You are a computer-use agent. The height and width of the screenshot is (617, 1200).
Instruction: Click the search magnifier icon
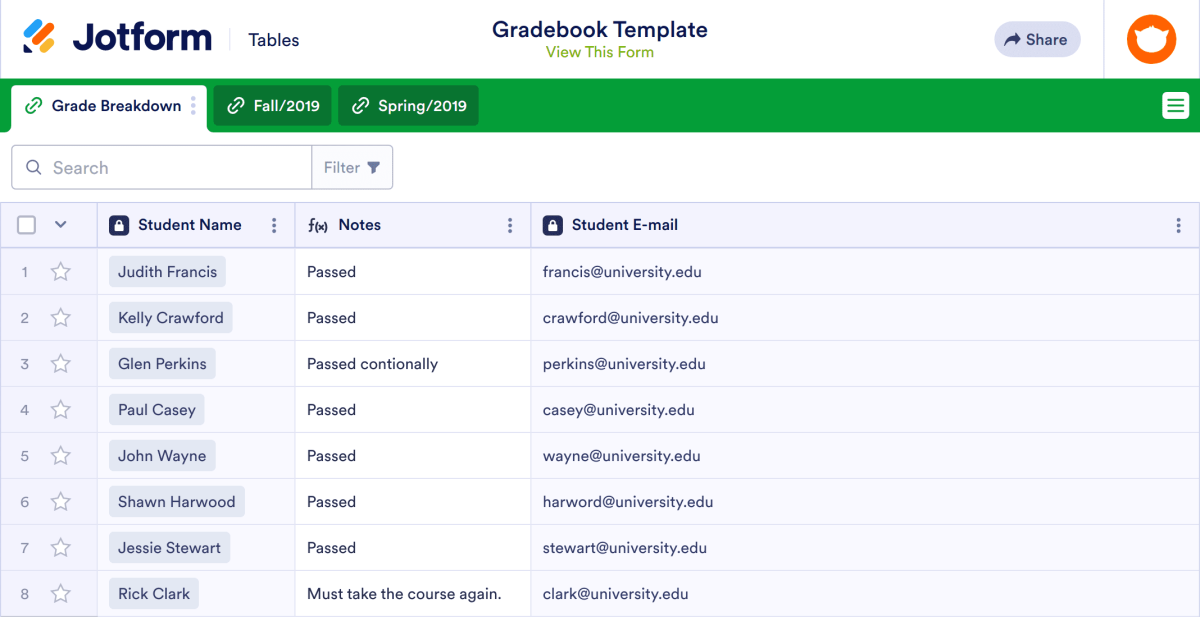tap(33, 167)
